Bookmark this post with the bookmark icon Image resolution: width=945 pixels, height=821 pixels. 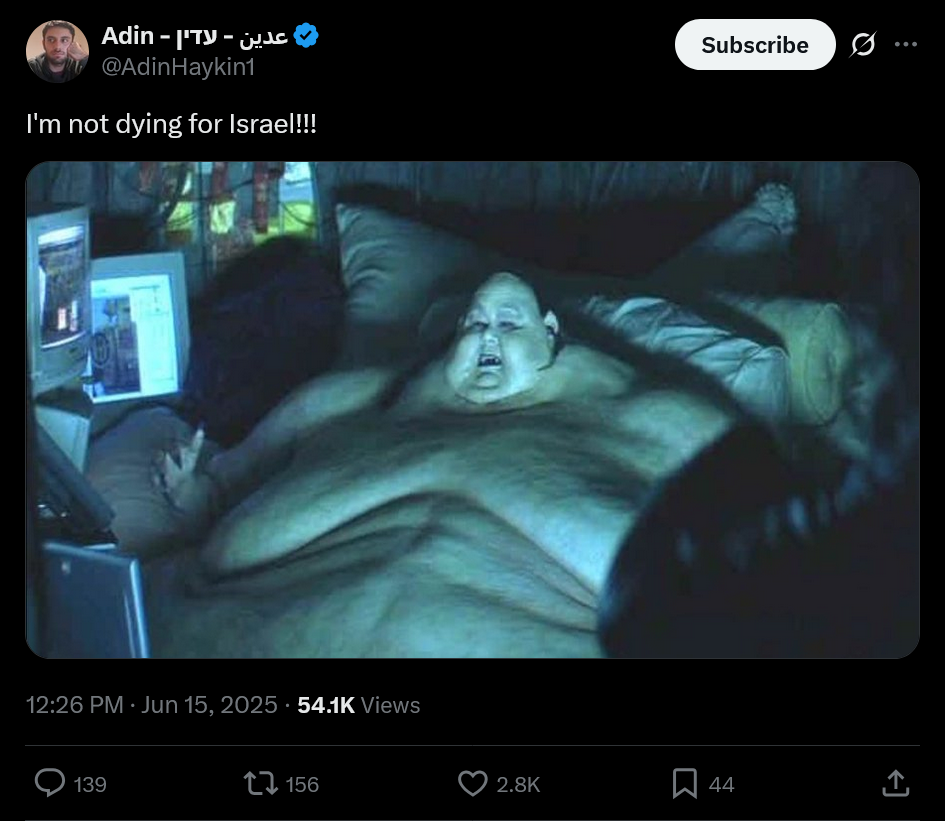(x=685, y=784)
